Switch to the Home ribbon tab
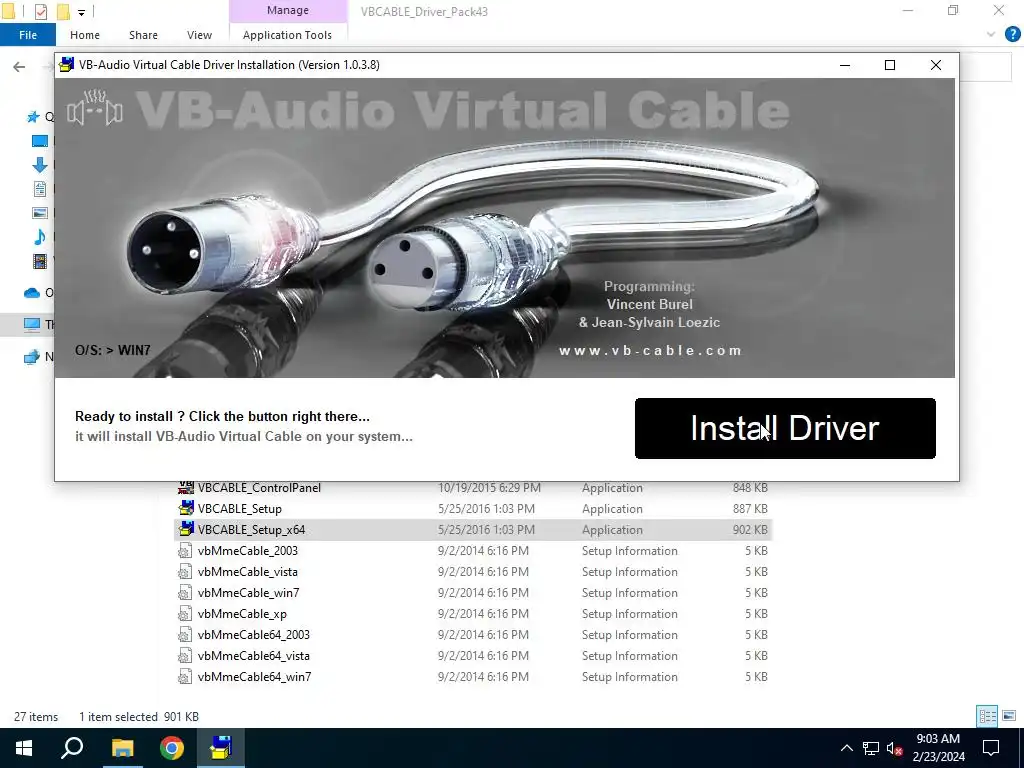 pos(85,35)
